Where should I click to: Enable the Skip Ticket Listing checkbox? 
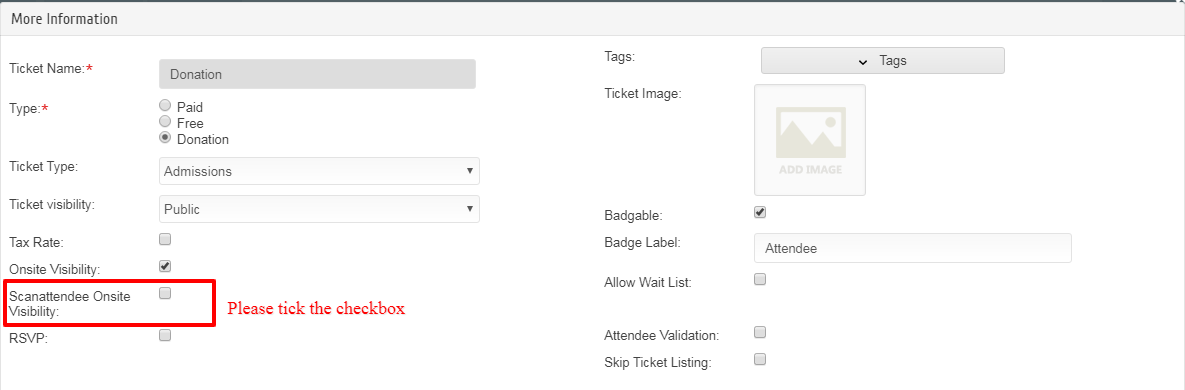coord(760,359)
